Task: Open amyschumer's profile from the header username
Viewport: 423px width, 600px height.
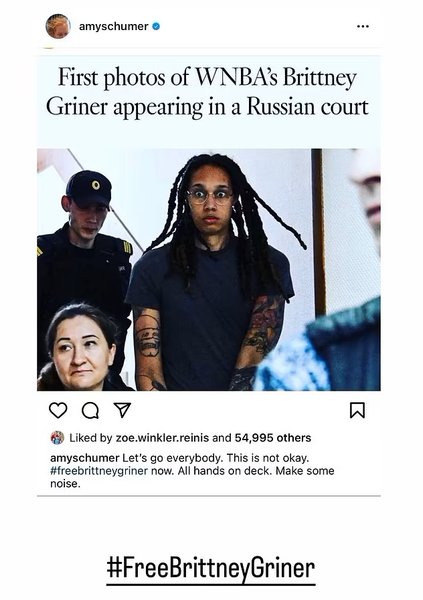Action: pos(113,26)
